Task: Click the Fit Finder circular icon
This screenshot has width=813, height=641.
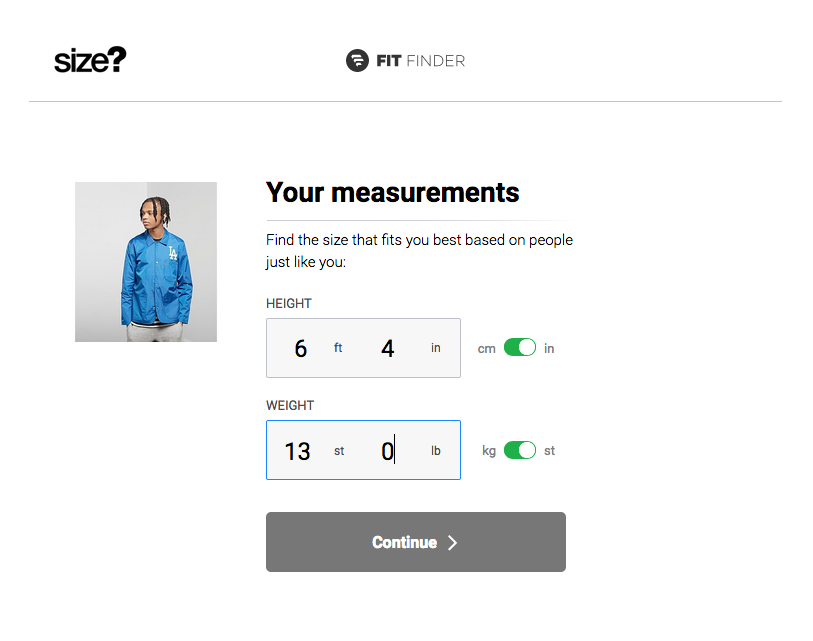Action: [357, 61]
